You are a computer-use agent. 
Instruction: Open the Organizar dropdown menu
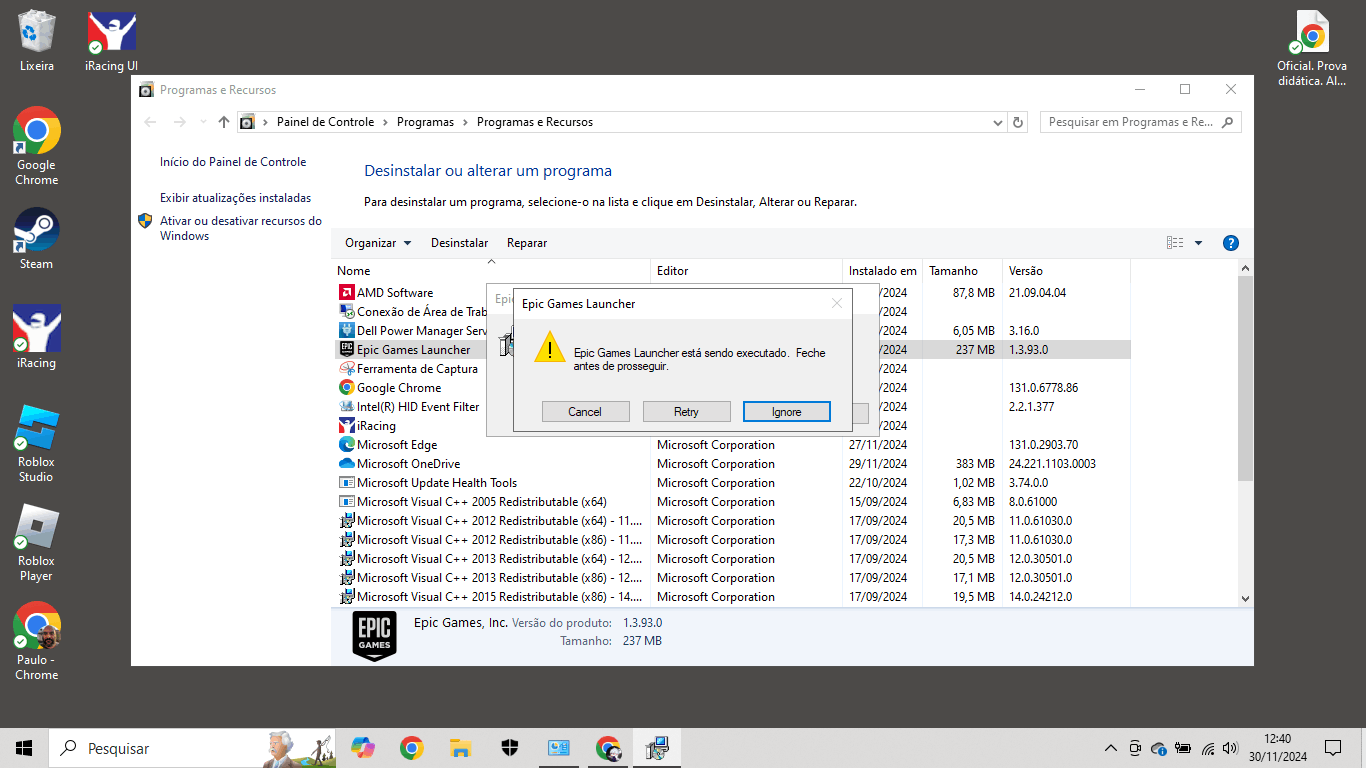tap(378, 243)
